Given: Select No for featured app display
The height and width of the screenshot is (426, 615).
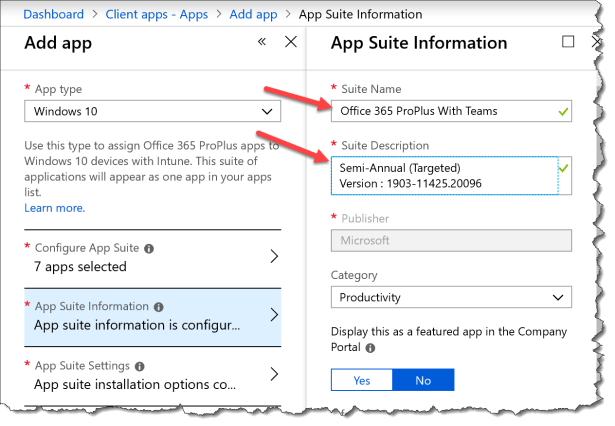Looking at the screenshot, I should click(x=423, y=380).
